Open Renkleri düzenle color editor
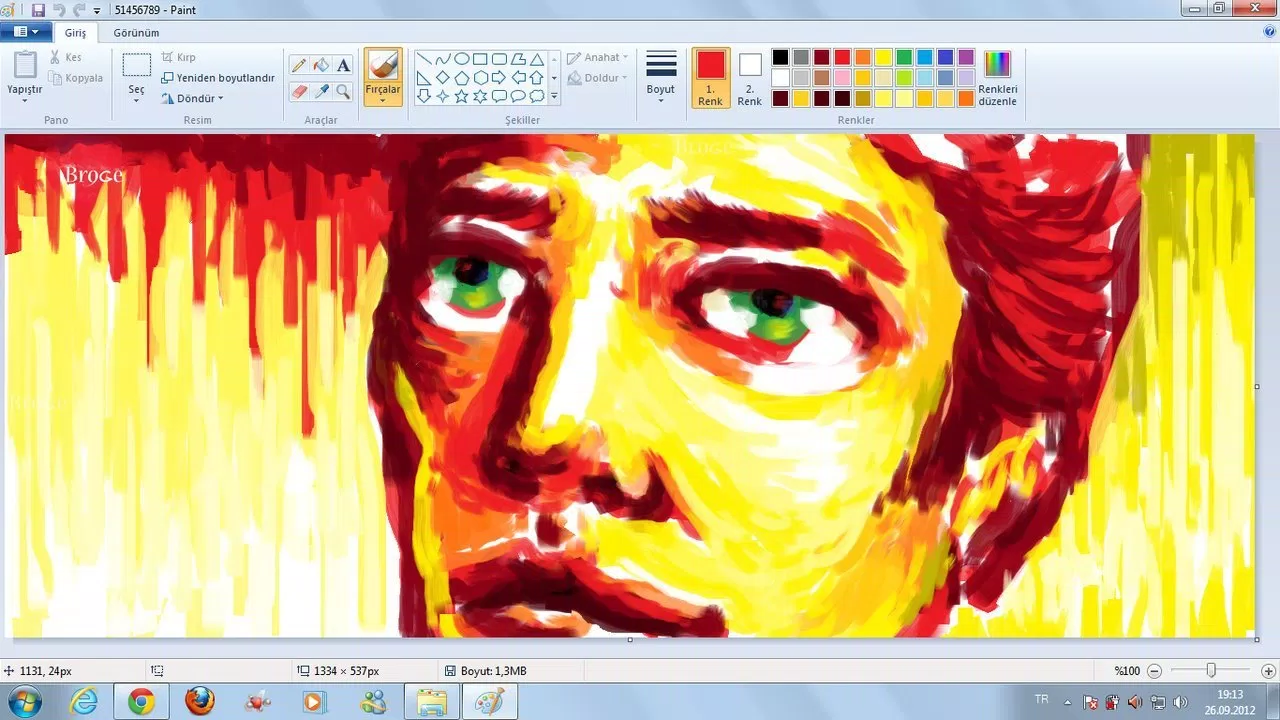This screenshot has width=1280, height=720. (997, 78)
